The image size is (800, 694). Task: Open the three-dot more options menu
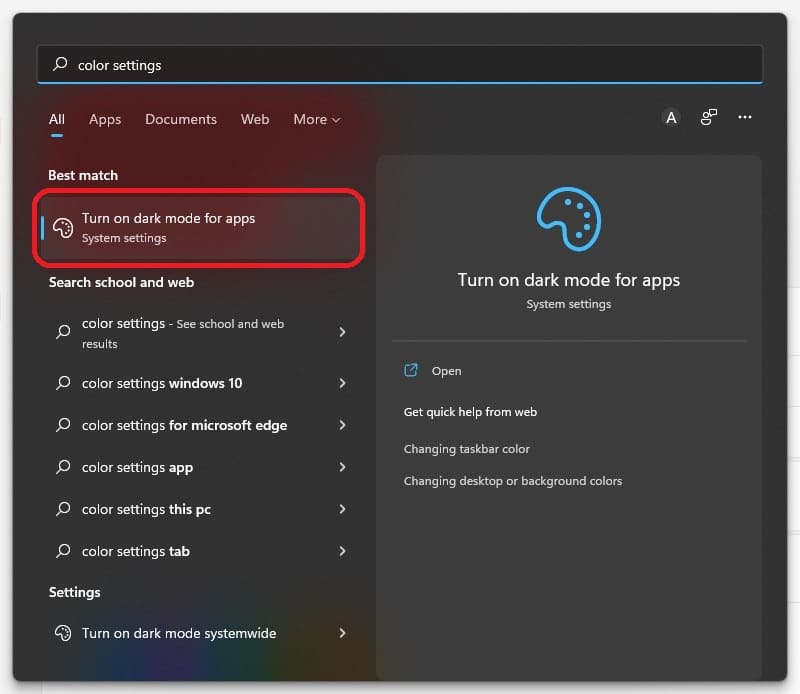click(x=745, y=118)
